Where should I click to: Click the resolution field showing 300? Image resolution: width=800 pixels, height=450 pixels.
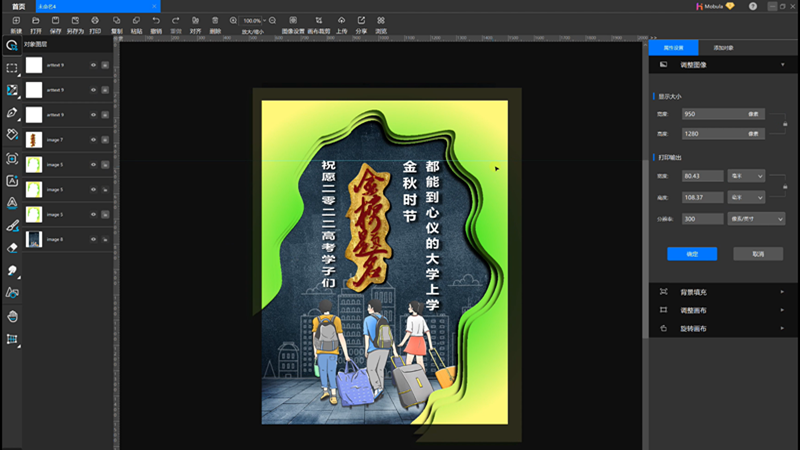pyautogui.click(x=703, y=219)
